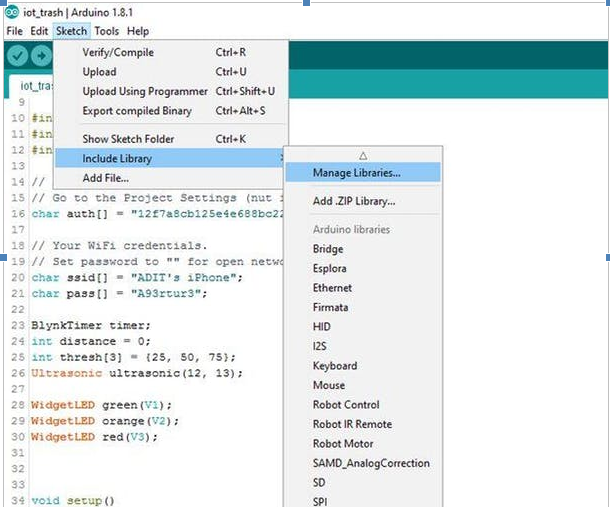Image resolution: width=610 pixels, height=507 pixels.
Task: Click the void setup() line
Action: [x=73, y=500]
